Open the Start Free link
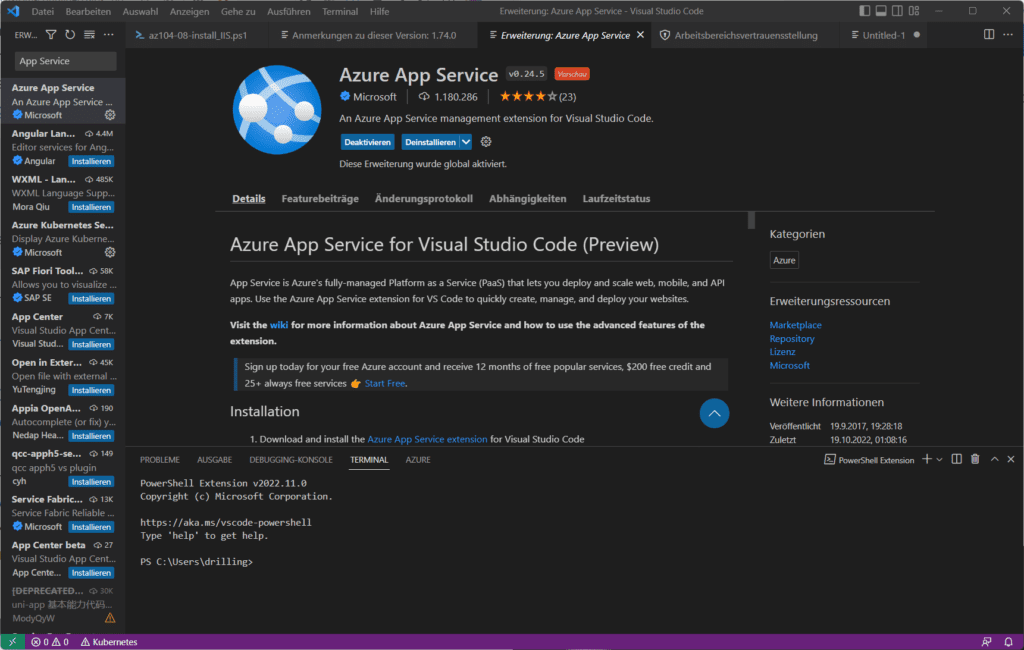 [385, 383]
